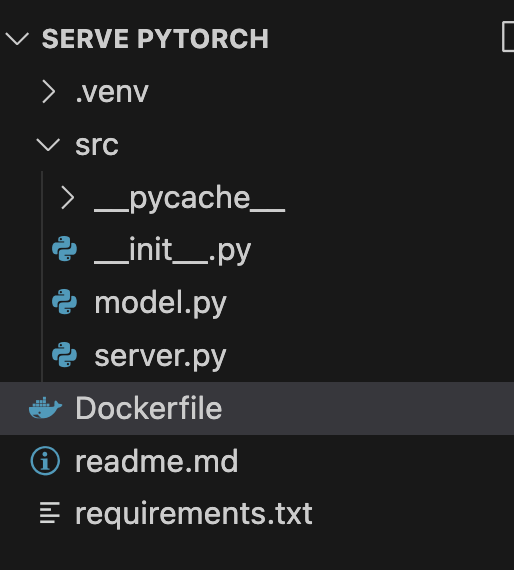Open the model.py file
This screenshot has height=570, width=514.
coord(160,303)
